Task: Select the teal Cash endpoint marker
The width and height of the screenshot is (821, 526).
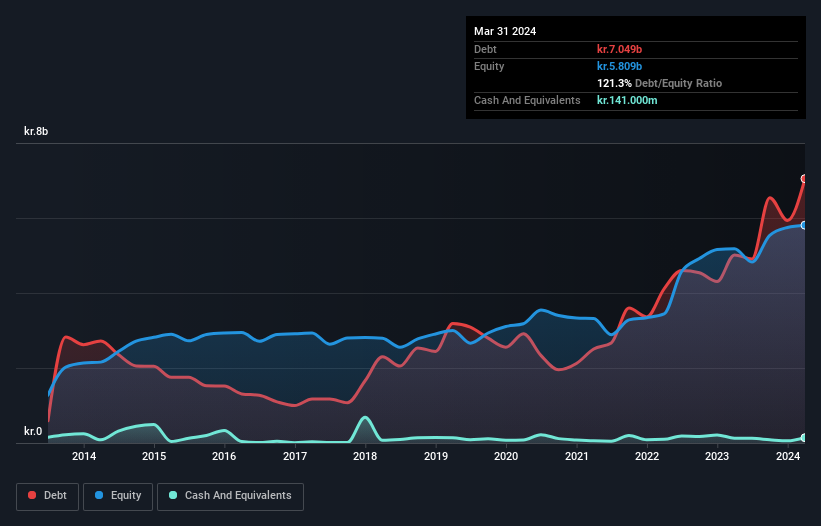Action: pyautogui.click(x=804, y=438)
